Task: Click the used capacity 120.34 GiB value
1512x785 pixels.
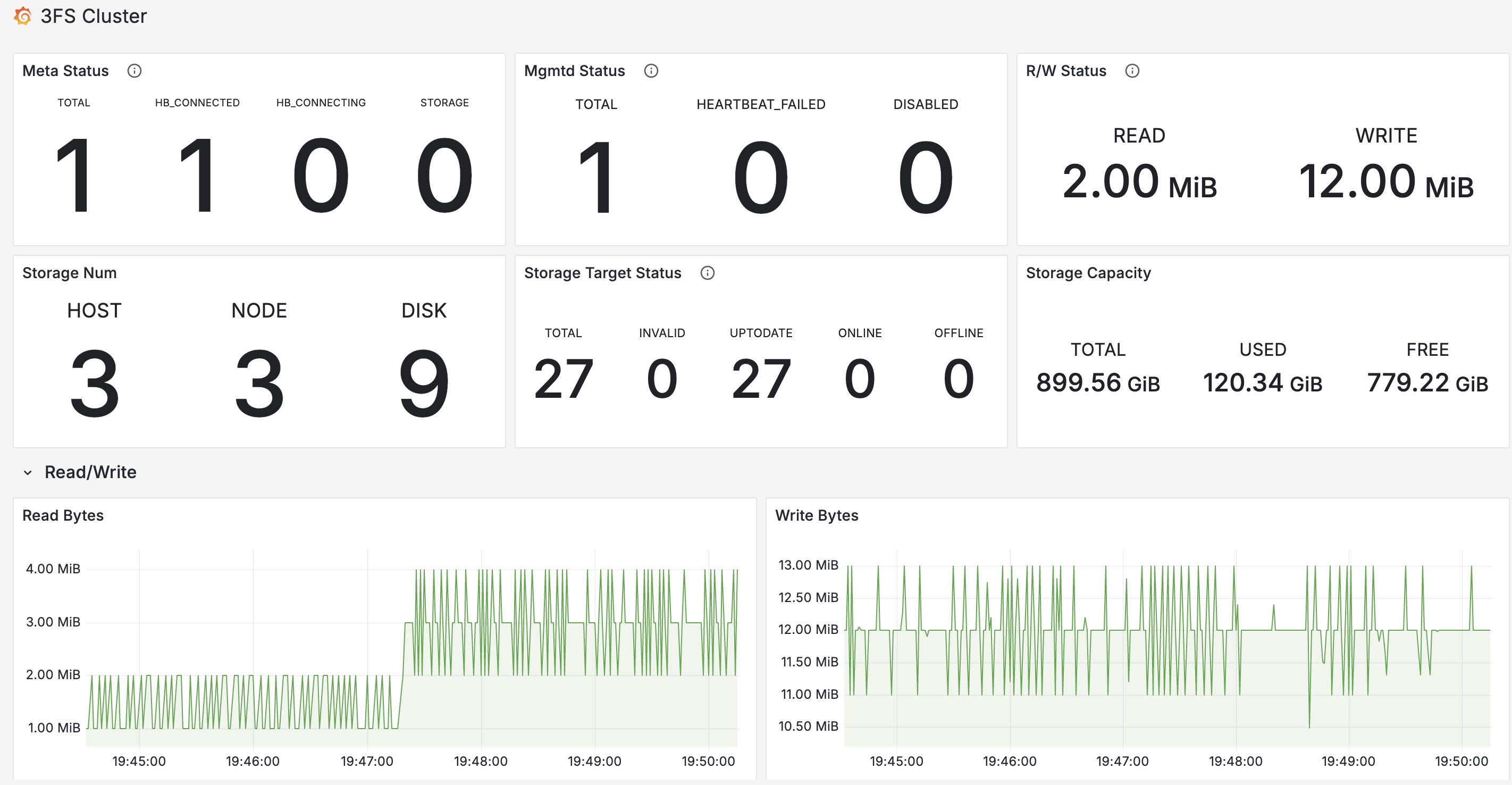Action: (x=1263, y=383)
